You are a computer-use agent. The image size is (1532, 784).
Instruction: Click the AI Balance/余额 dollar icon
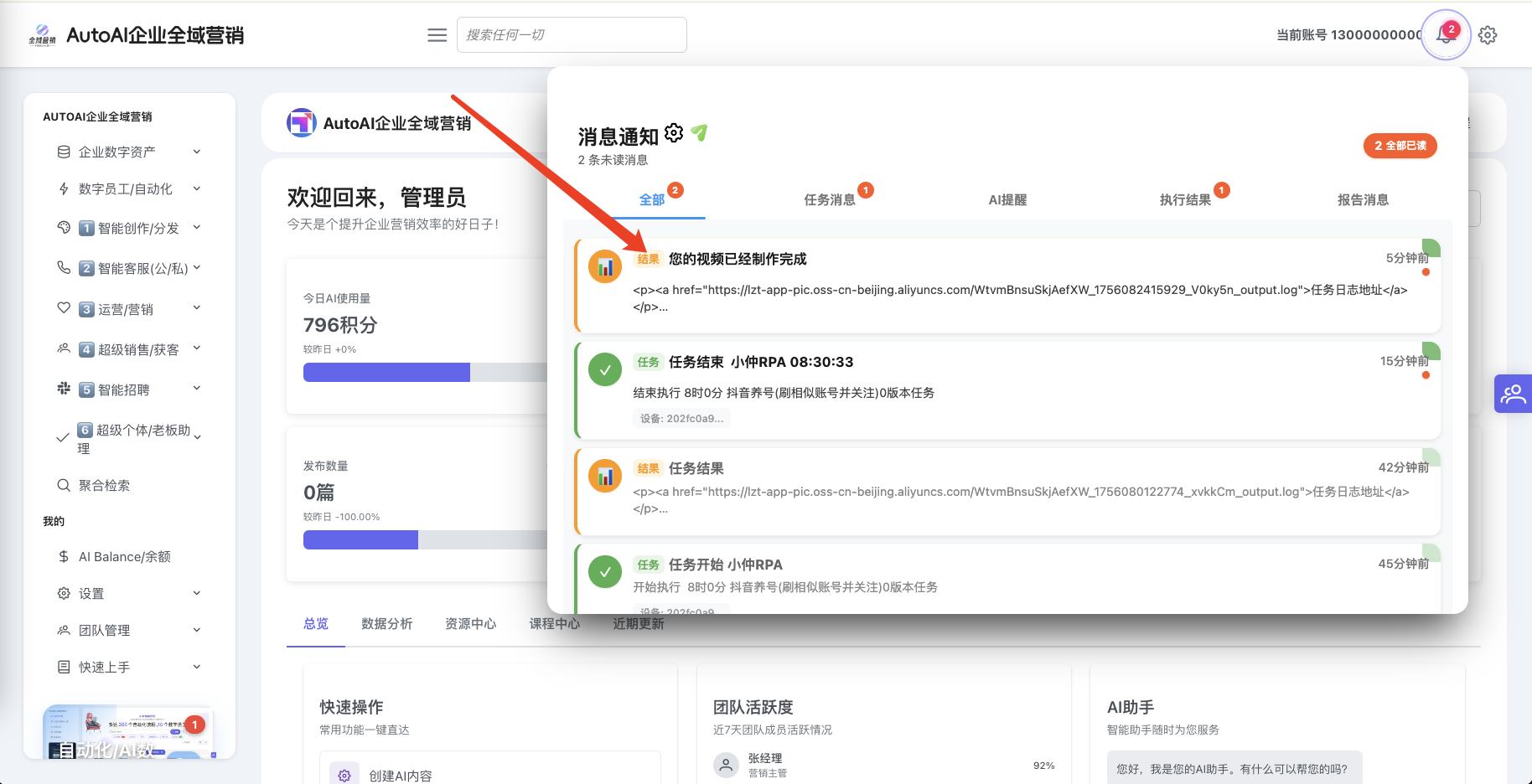coord(64,556)
